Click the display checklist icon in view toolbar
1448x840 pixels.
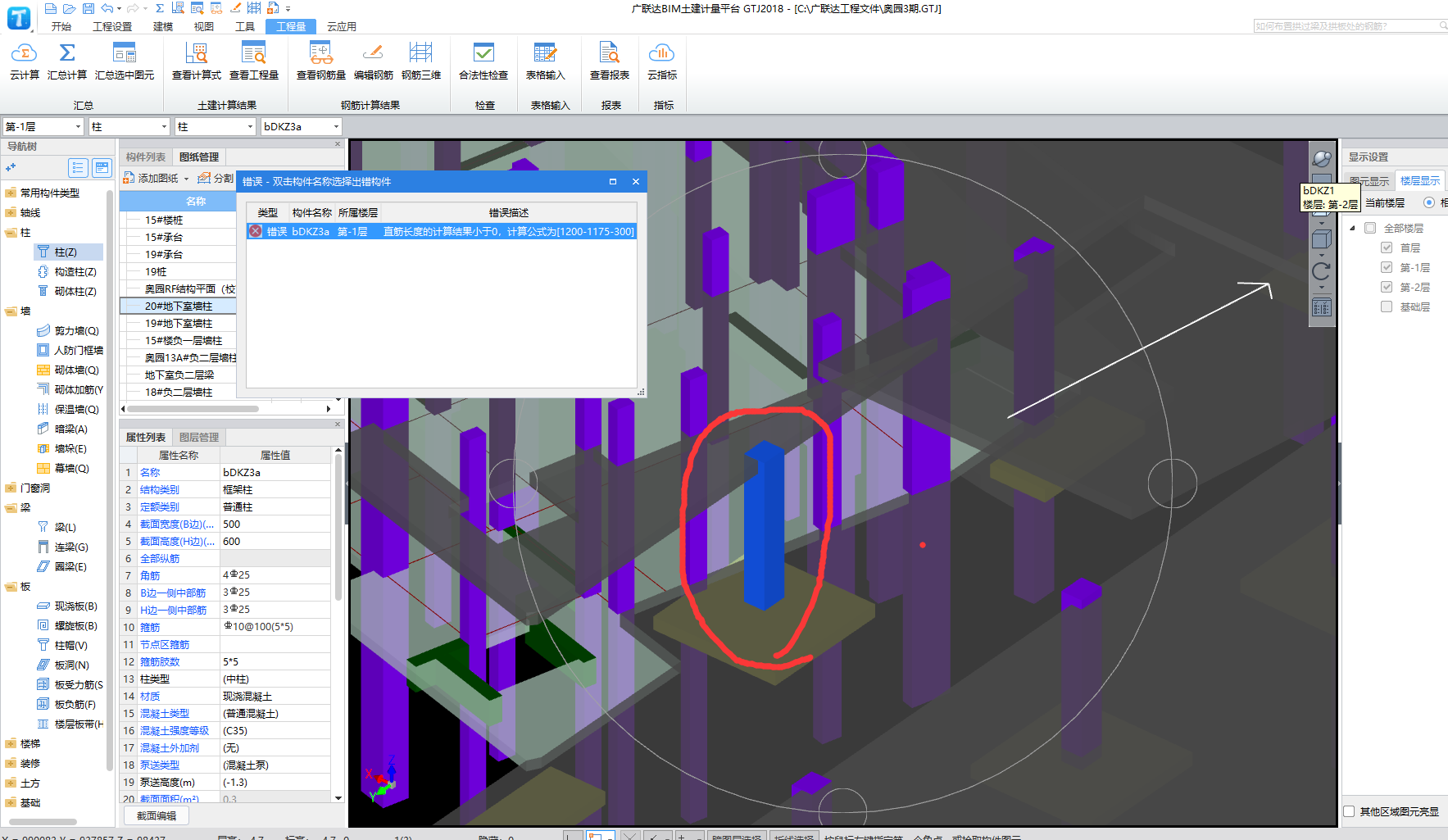click(x=1321, y=308)
